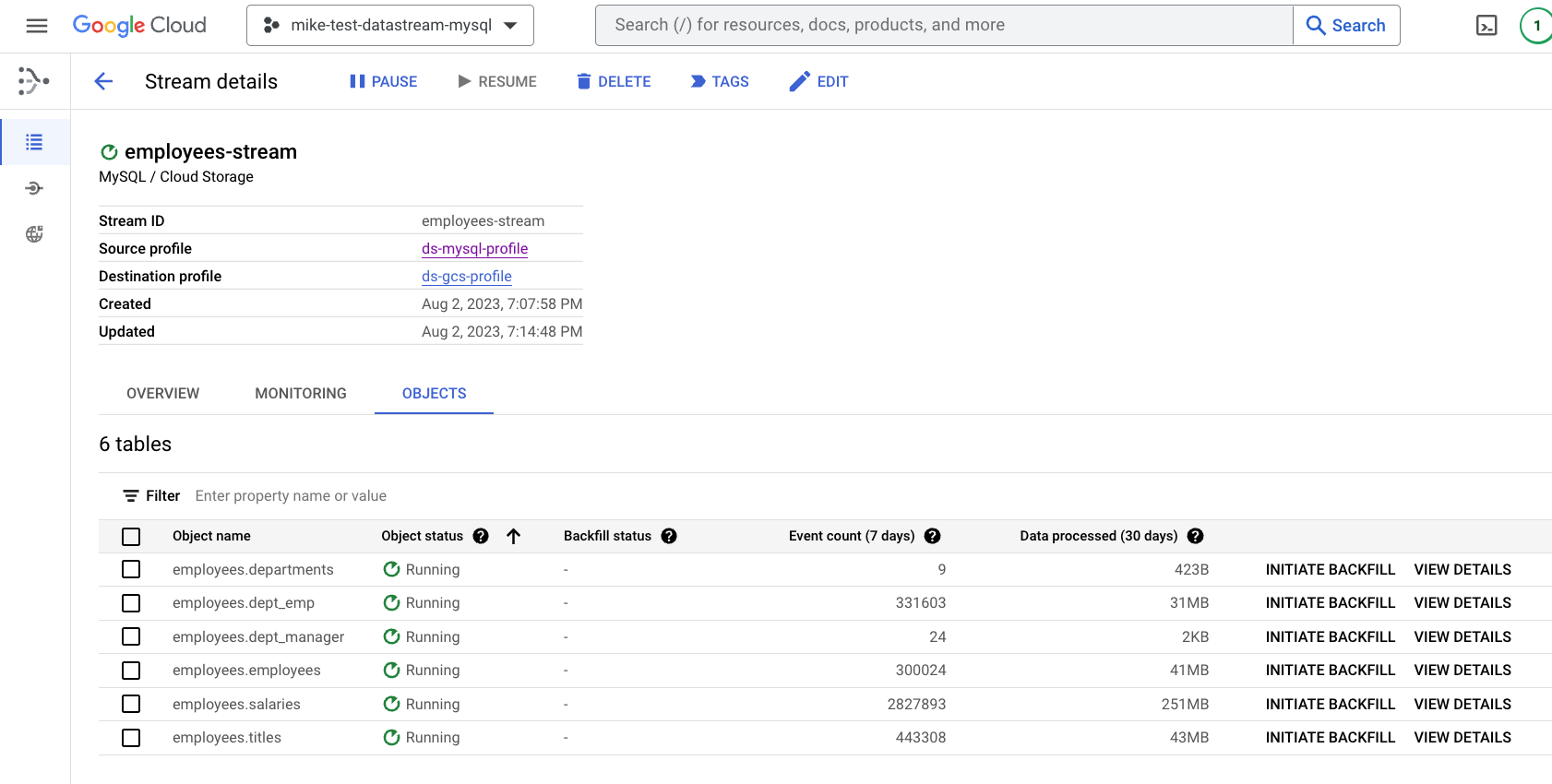Click the Filter icon above the table
The width and height of the screenshot is (1552, 784).
click(131, 496)
